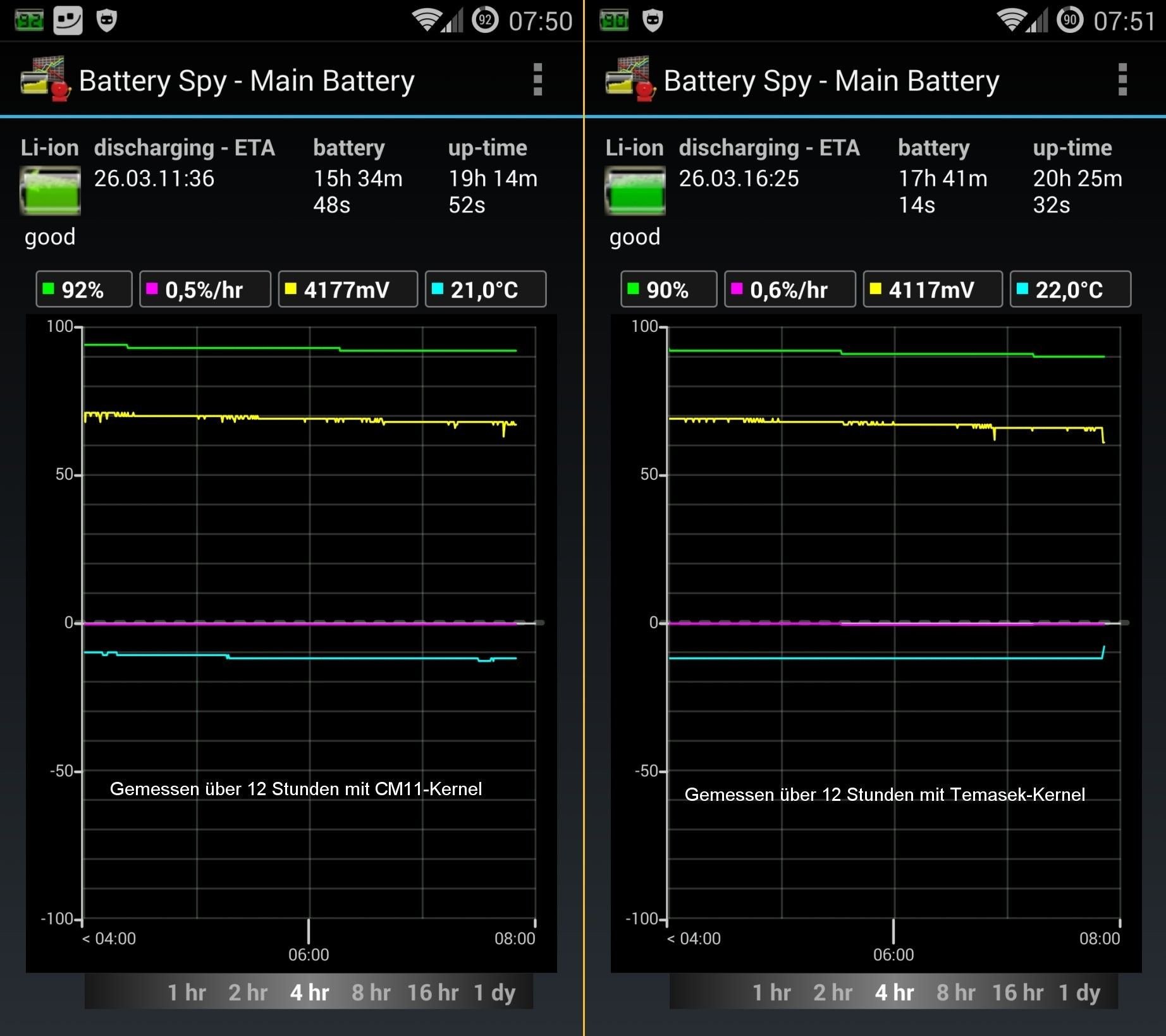Screen dimensions: 1166x1036
Task: Click 06:00 time marker on left graph
Action: [309, 954]
